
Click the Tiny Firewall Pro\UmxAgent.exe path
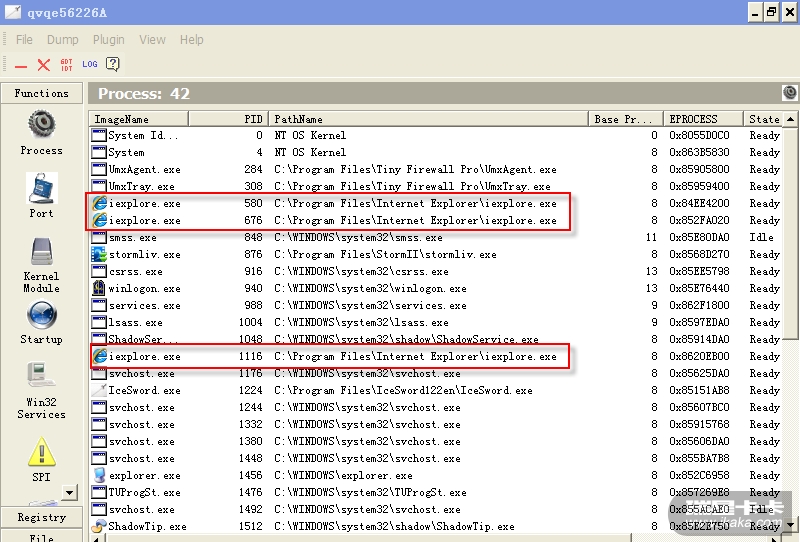point(415,169)
